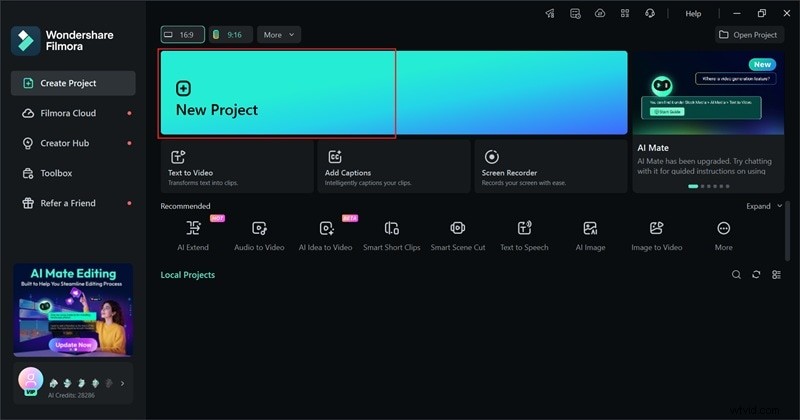The width and height of the screenshot is (800, 420).
Task: Select the 16:9 aspect ratio
Action: click(x=182, y=34)
